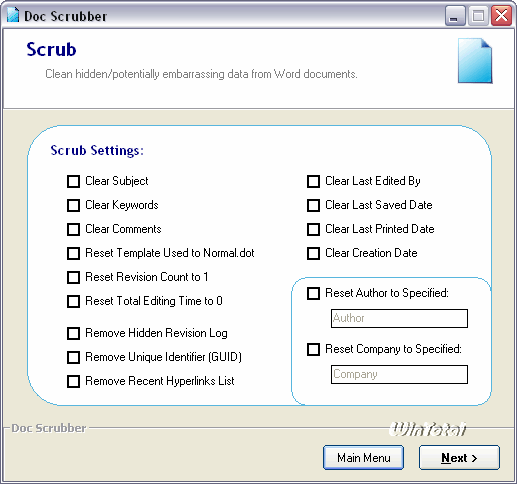Close the Doc Scrubber window
The image size is (517, 484).
coord(501,16)
